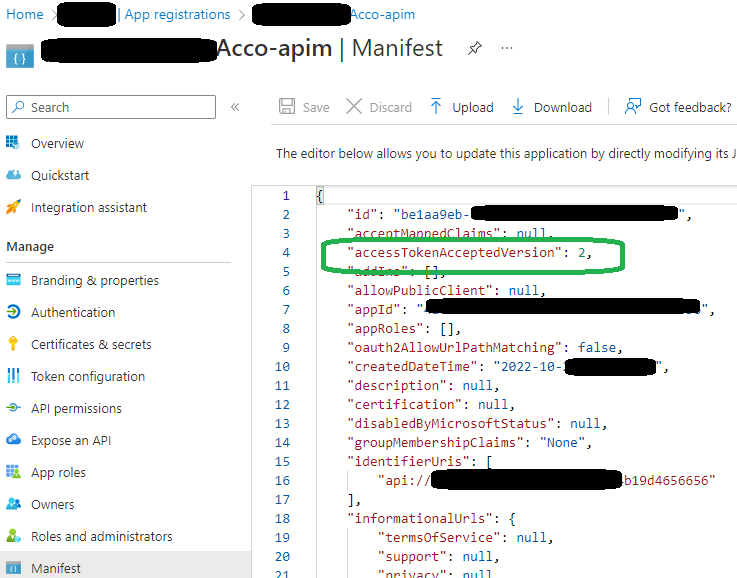Viewport: 737px width, 578px height.
Task: Click the "informationalUrls" key in editor
Action: pos(420,518)
